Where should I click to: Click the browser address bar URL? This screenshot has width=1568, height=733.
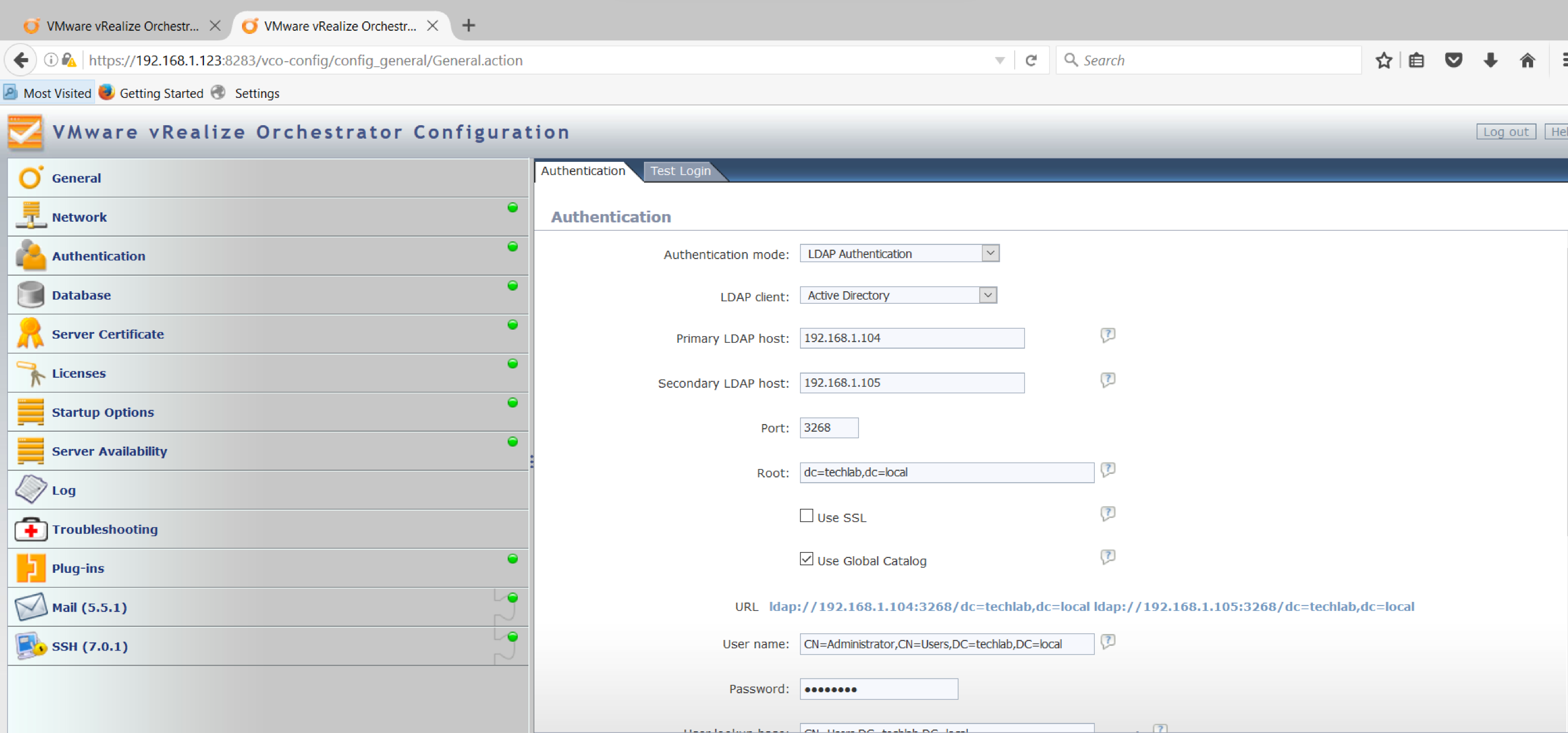coord(305,60)
